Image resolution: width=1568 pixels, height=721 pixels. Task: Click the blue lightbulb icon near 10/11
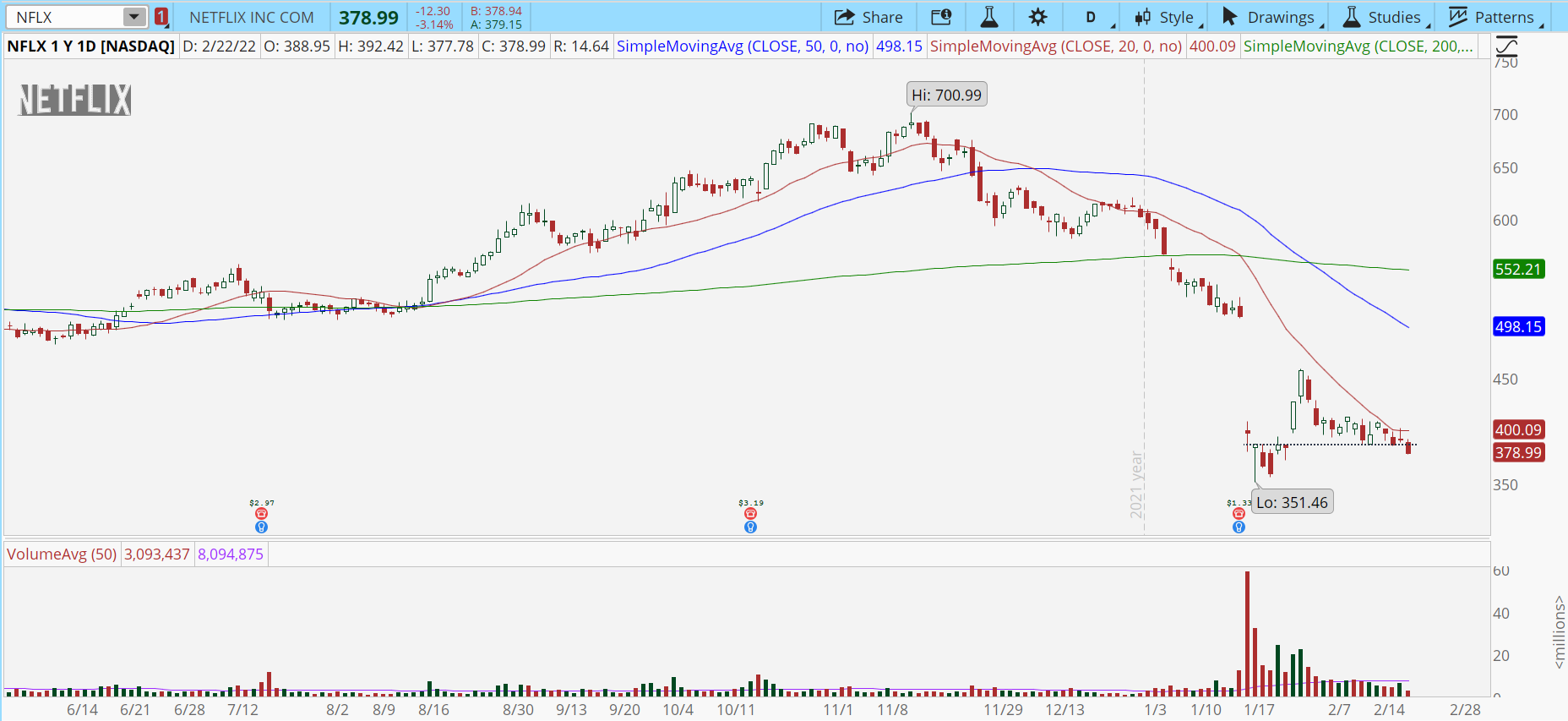pyautogui.click(x=750, y=527)
